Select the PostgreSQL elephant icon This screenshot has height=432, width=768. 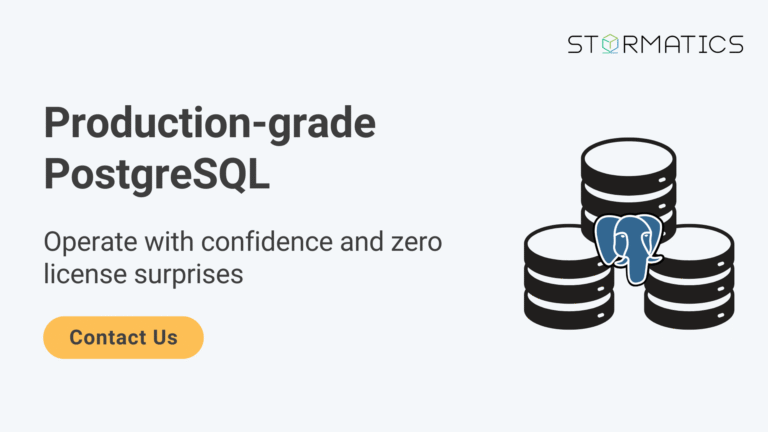(628, 245)
